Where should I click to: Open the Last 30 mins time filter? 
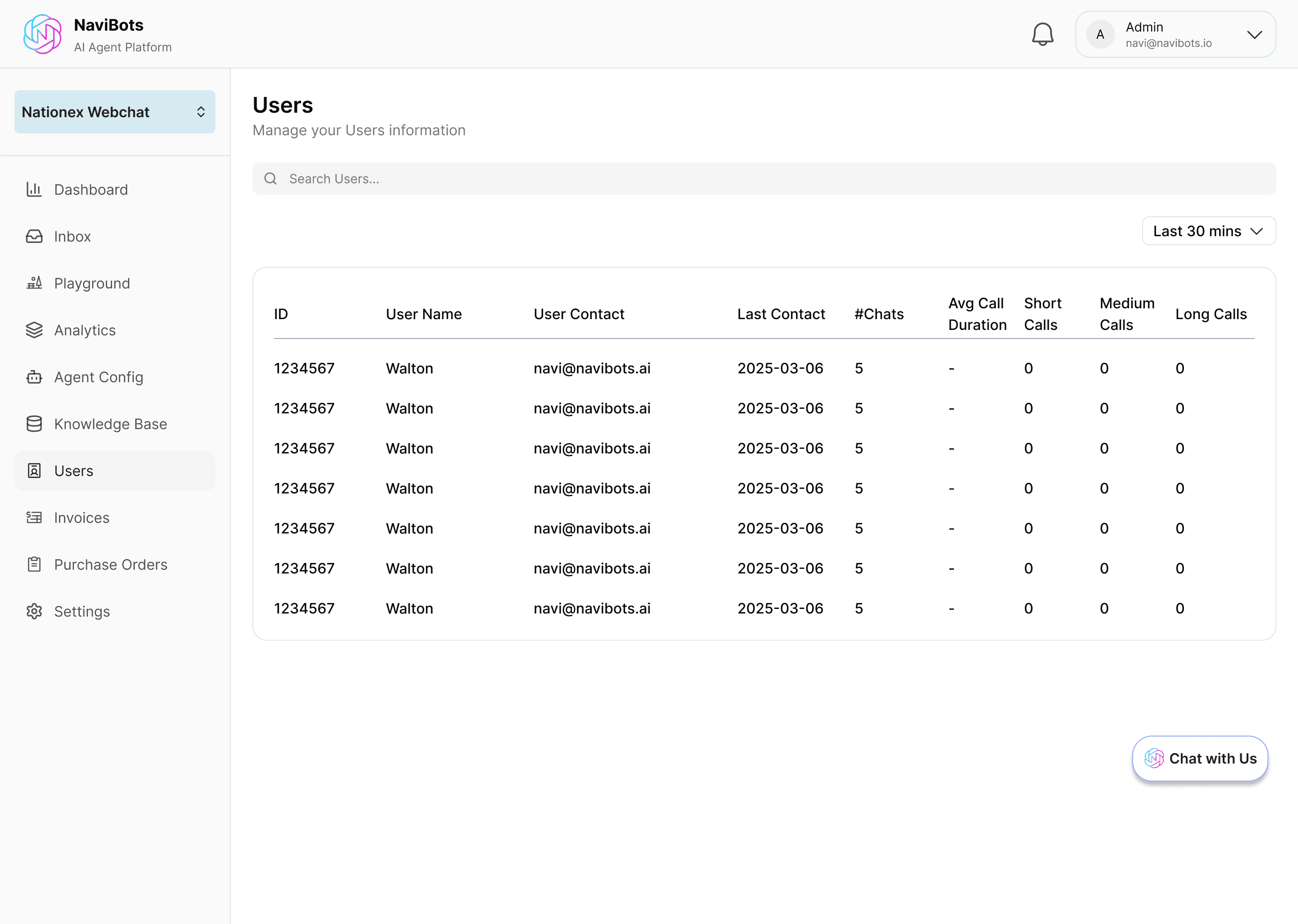point(1208,231)
